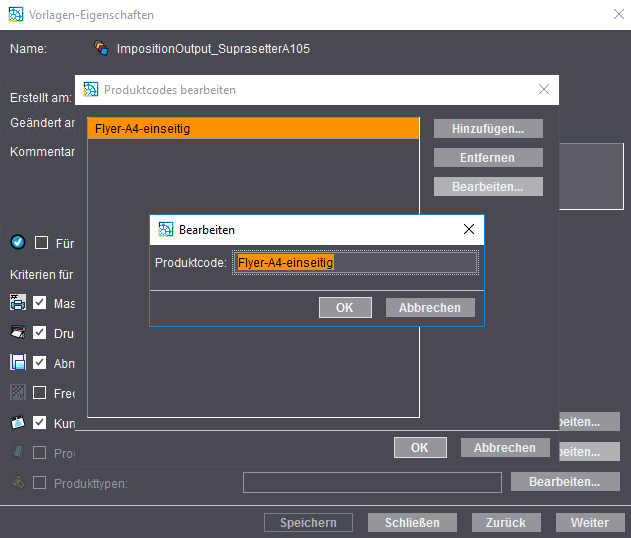
Task: Click the blue sheet icon beside 'Abm' row
Action: coord(17,362)
